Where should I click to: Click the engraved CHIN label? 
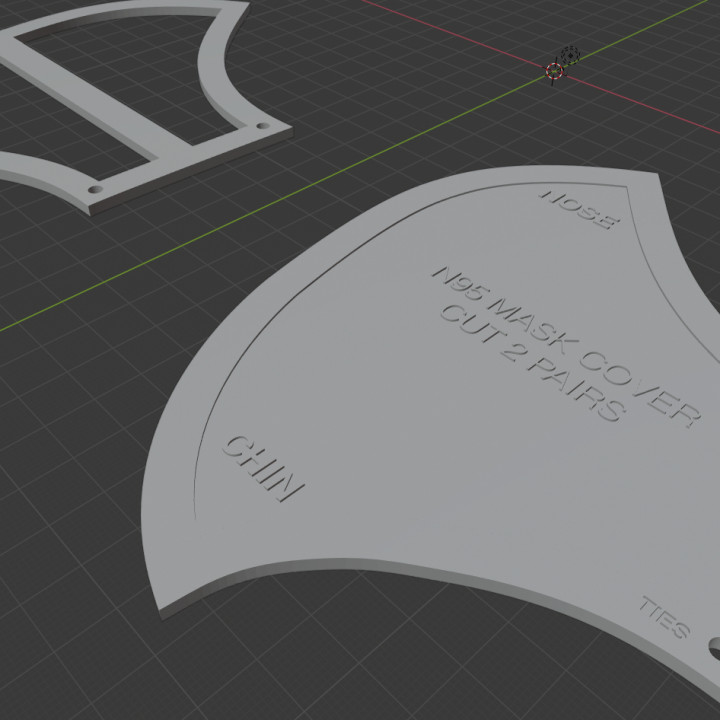coord(262,467)
